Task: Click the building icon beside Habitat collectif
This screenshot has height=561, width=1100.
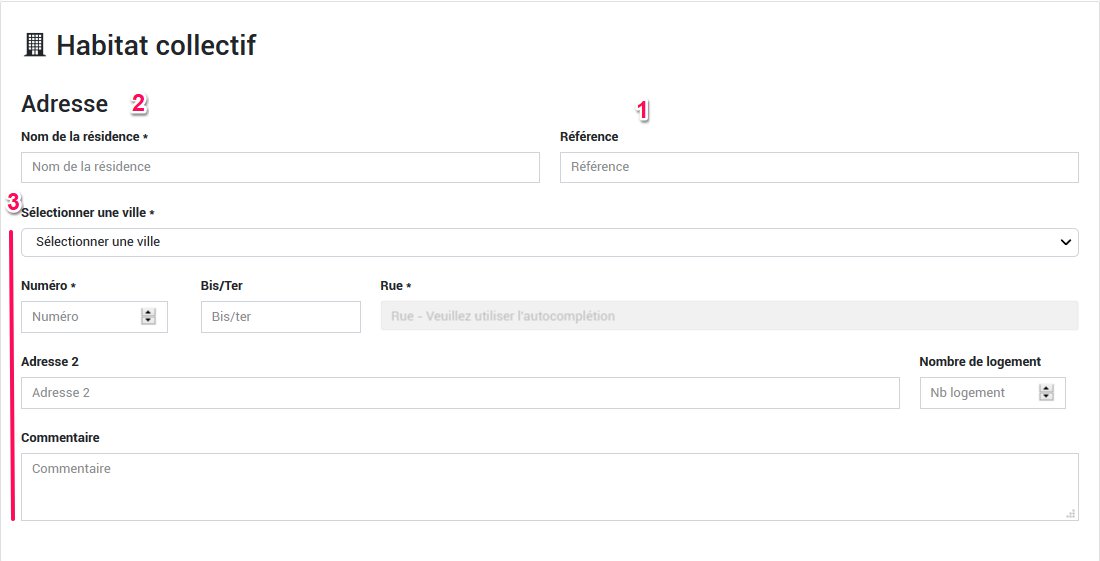Action: point(34,45)
